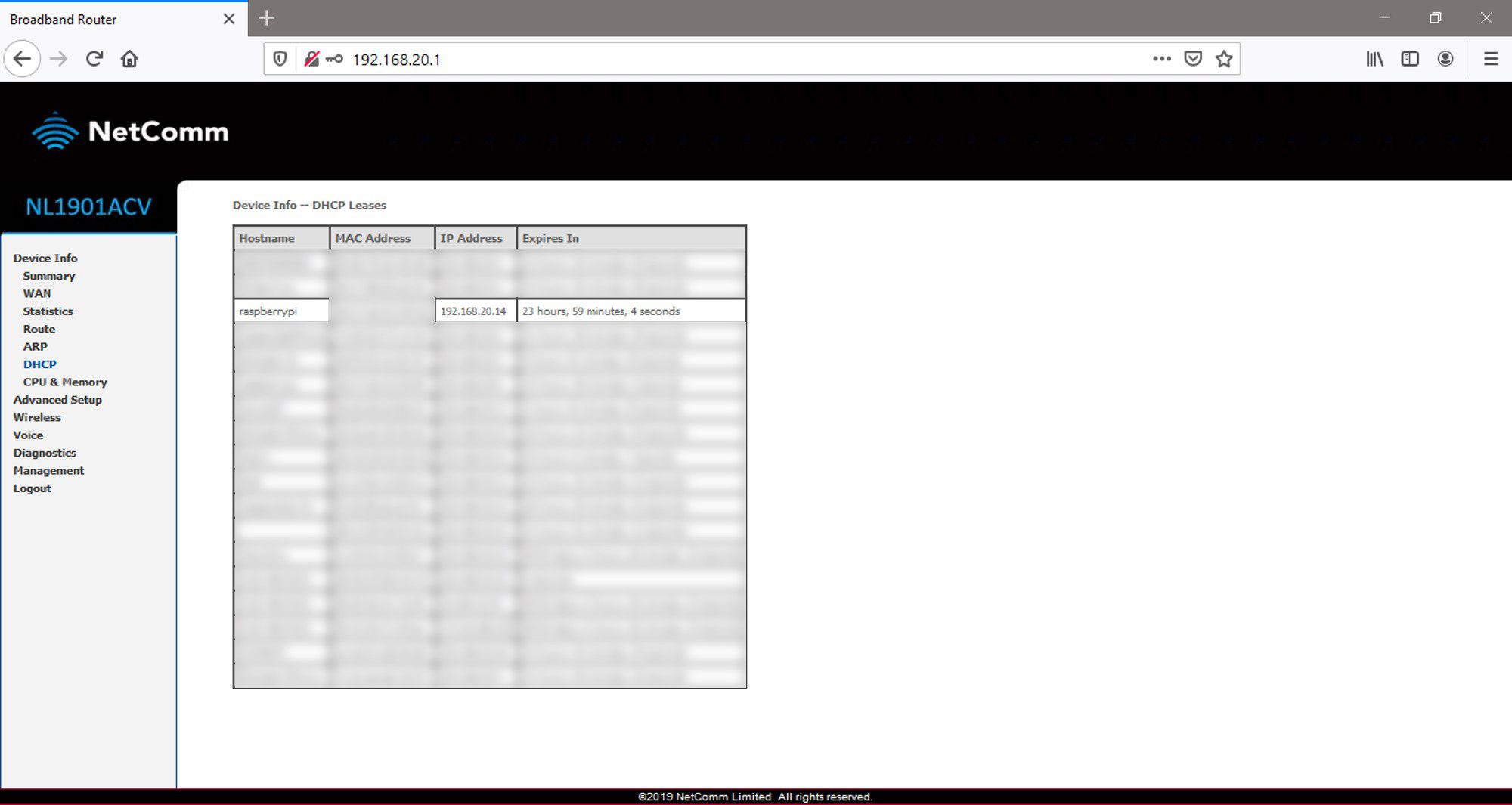
Task: Click the browser back arrow button
Action: 22,59
